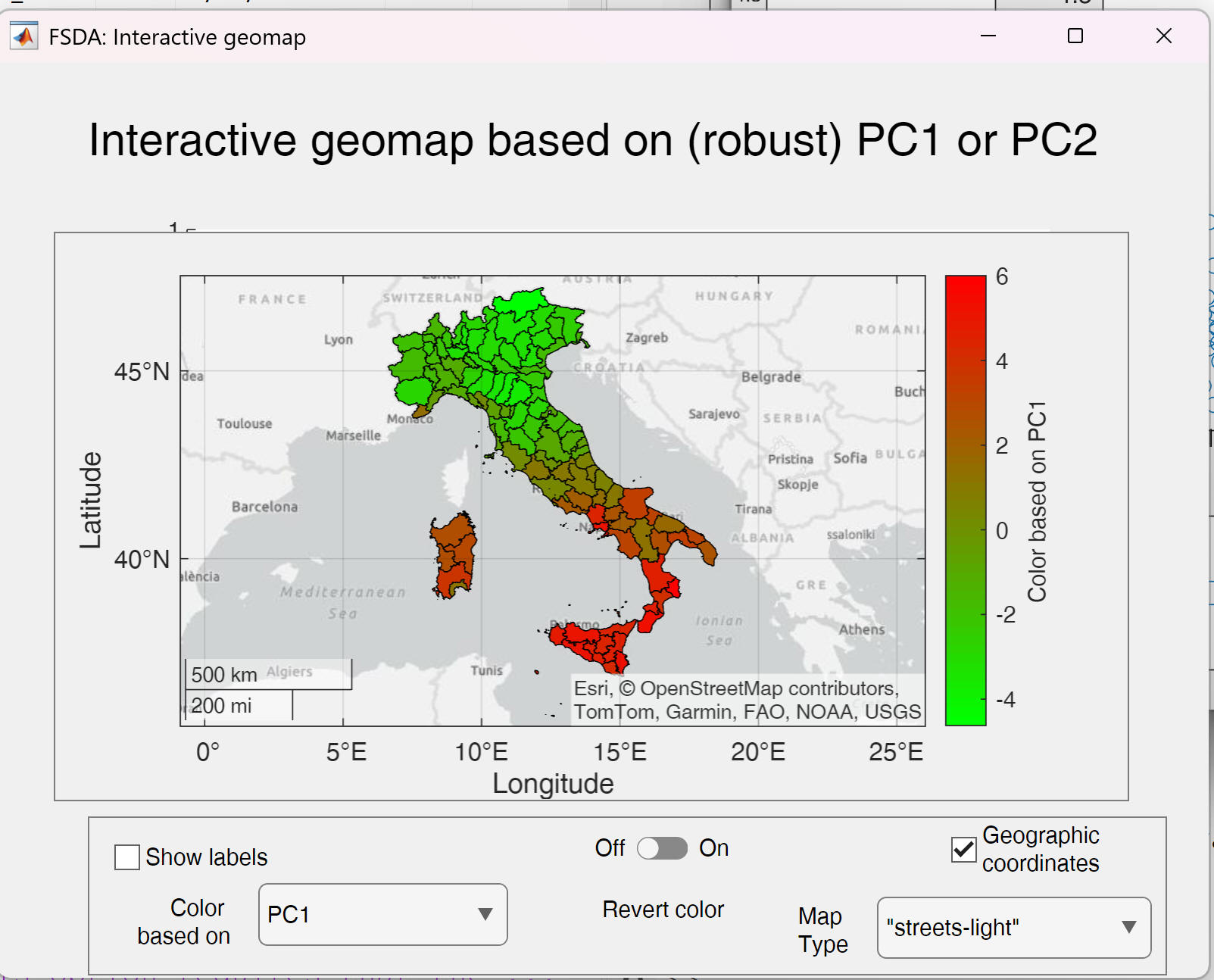Viewport: 1214px width, 980px height.
Task: Click the Longitude axis label
Action: pyautogui.click(x=553, y=784)
